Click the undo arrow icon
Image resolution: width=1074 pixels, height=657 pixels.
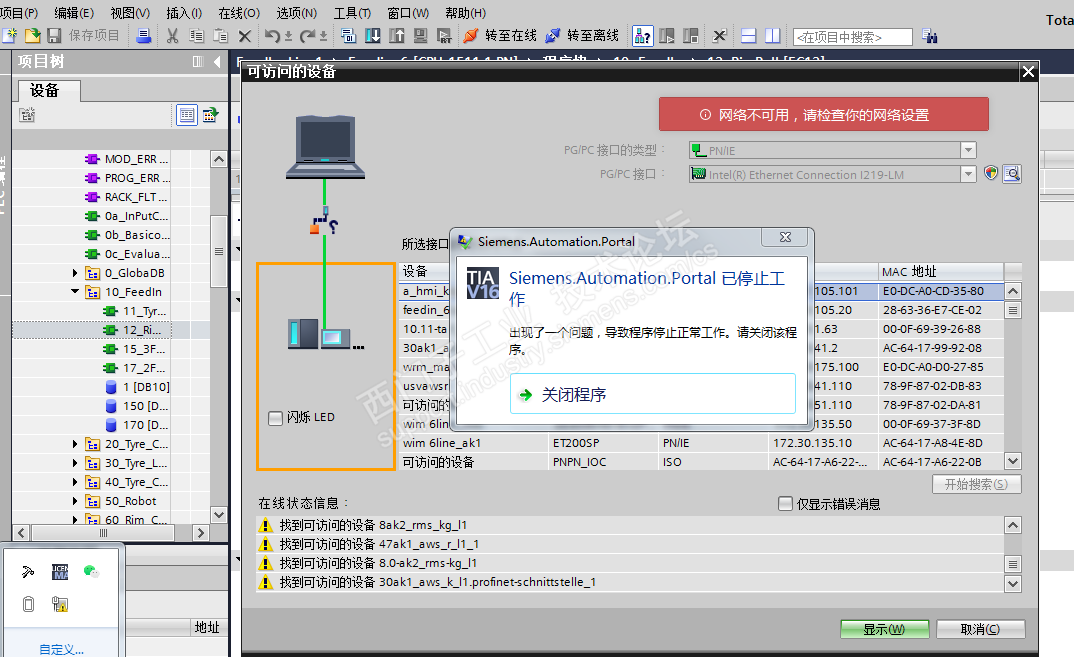pos(272,36)
